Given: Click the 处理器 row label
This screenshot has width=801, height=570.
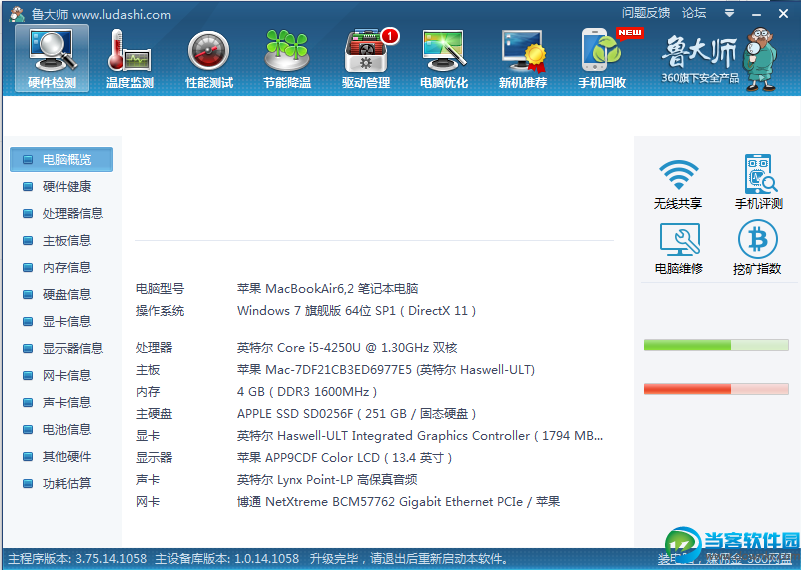Looking at the screenshot, I should point(154,348).
